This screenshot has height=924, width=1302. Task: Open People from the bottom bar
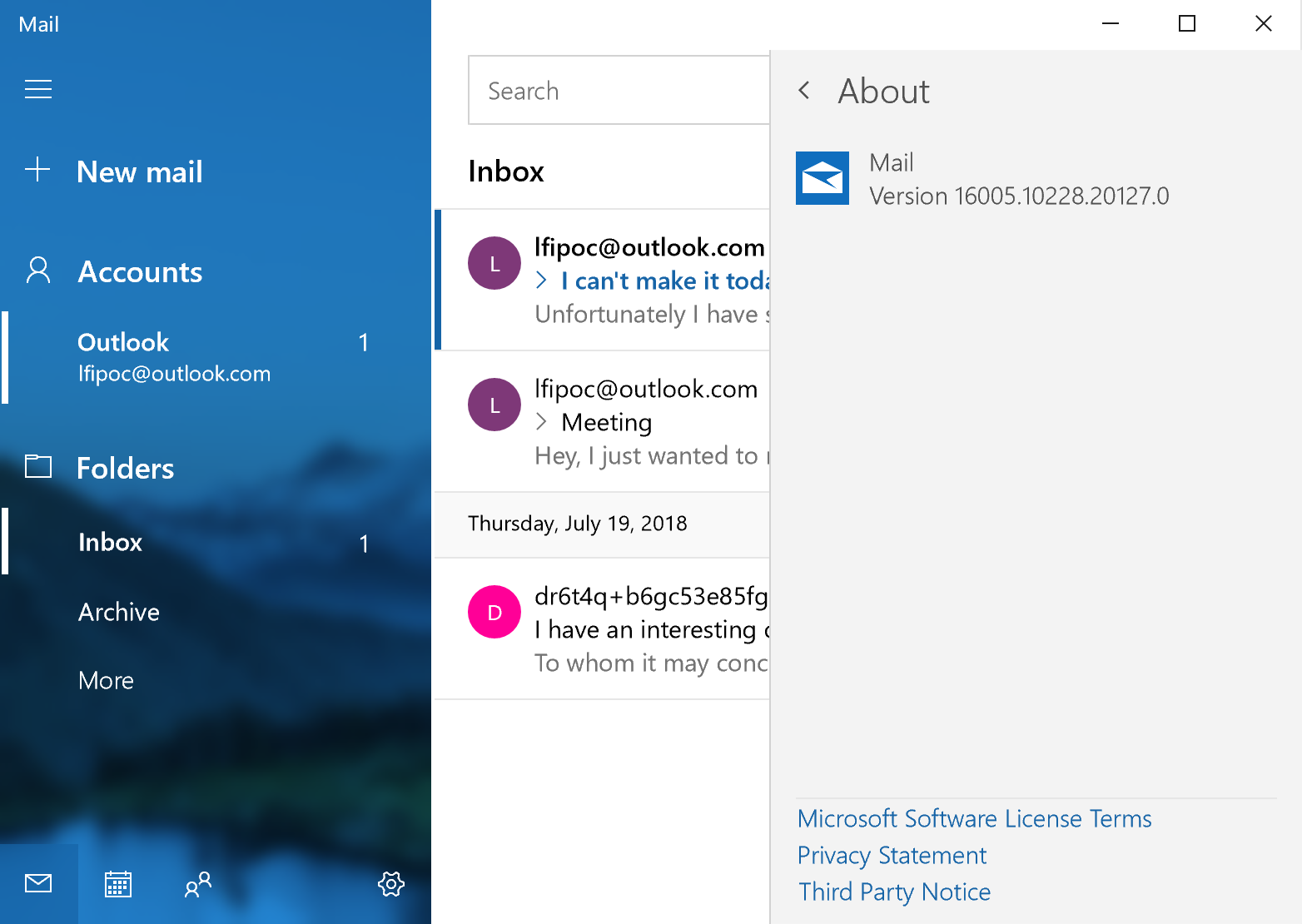click(x=196, y=884)
